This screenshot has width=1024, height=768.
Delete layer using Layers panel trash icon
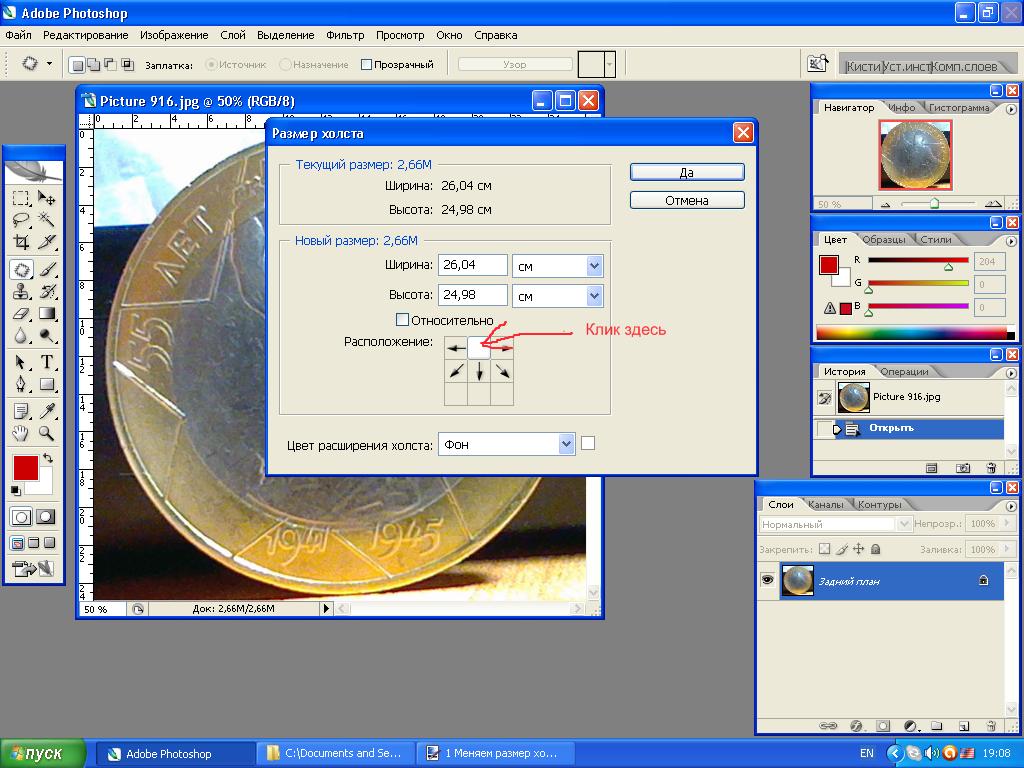[989, 725]
